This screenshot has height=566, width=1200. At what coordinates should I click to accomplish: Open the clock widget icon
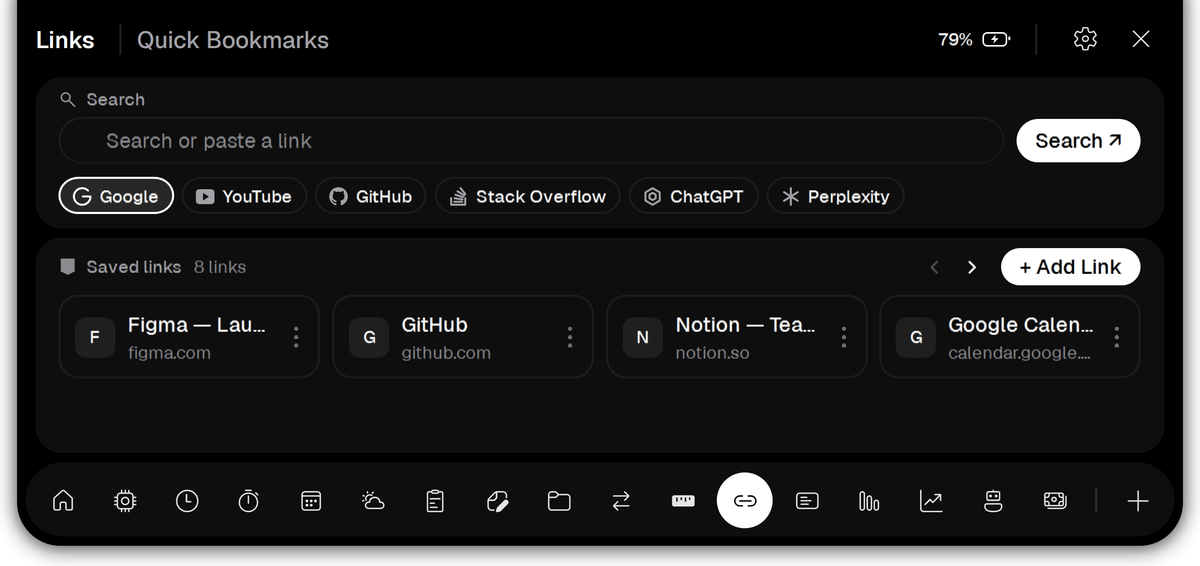click(x=187, y=501)
